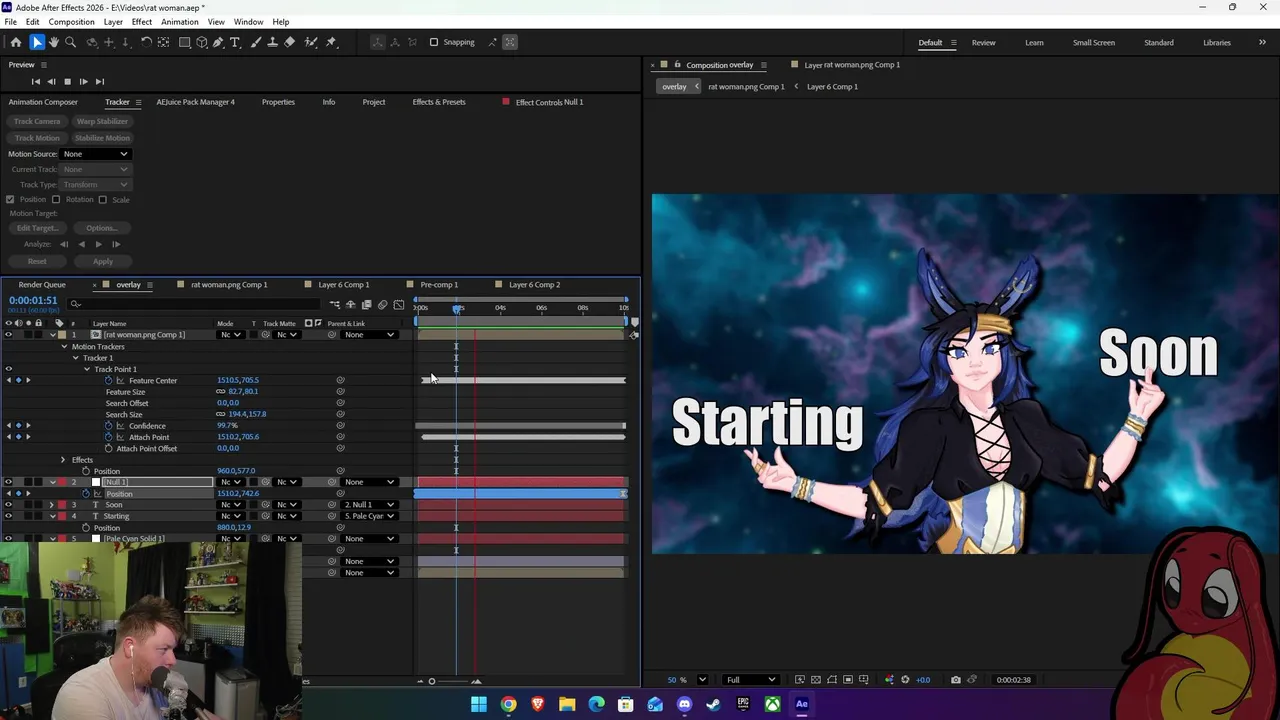Hide the Soon text layer
This screenshot has height=720, width=1280.
pos(8,505)
